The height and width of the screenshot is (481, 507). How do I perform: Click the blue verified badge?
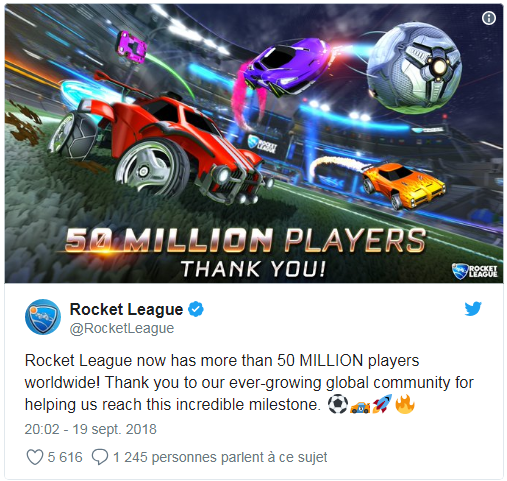tap(196, 309)
